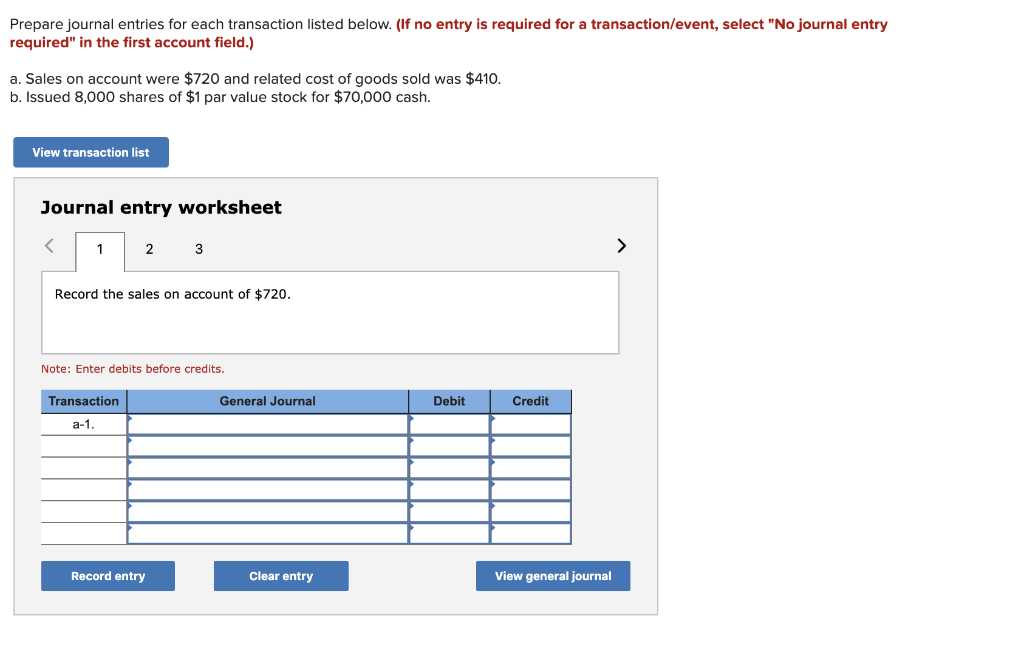Screen dimensions: 1024x647
Task: Open the first General Journal account dropdown
Action: click(265, 423)
